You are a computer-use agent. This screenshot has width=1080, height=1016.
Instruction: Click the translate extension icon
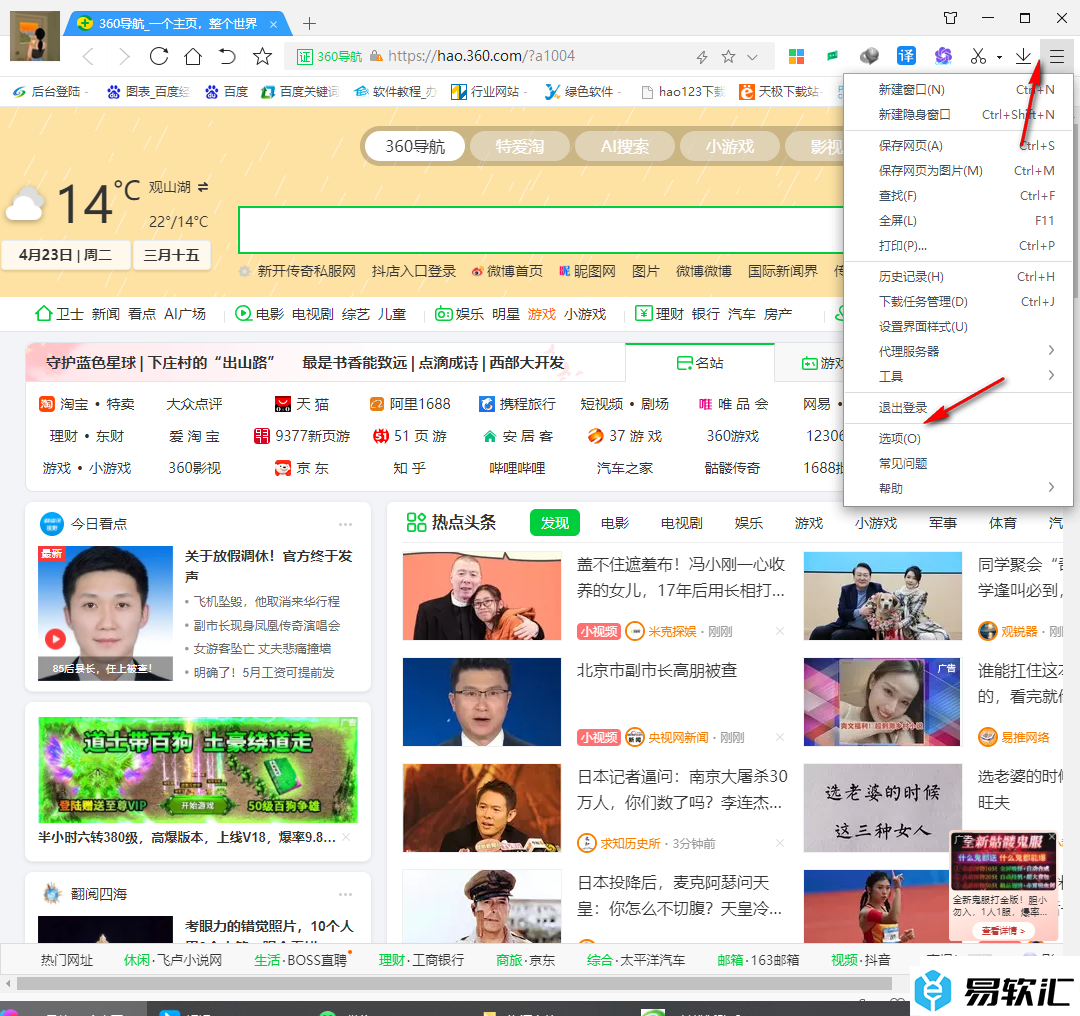906,56
